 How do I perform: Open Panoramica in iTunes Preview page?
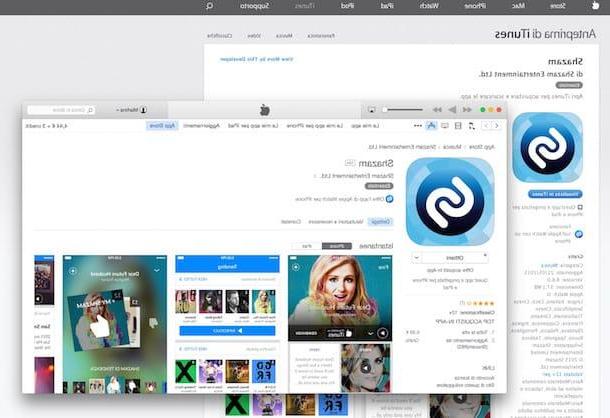pos(321,35)
